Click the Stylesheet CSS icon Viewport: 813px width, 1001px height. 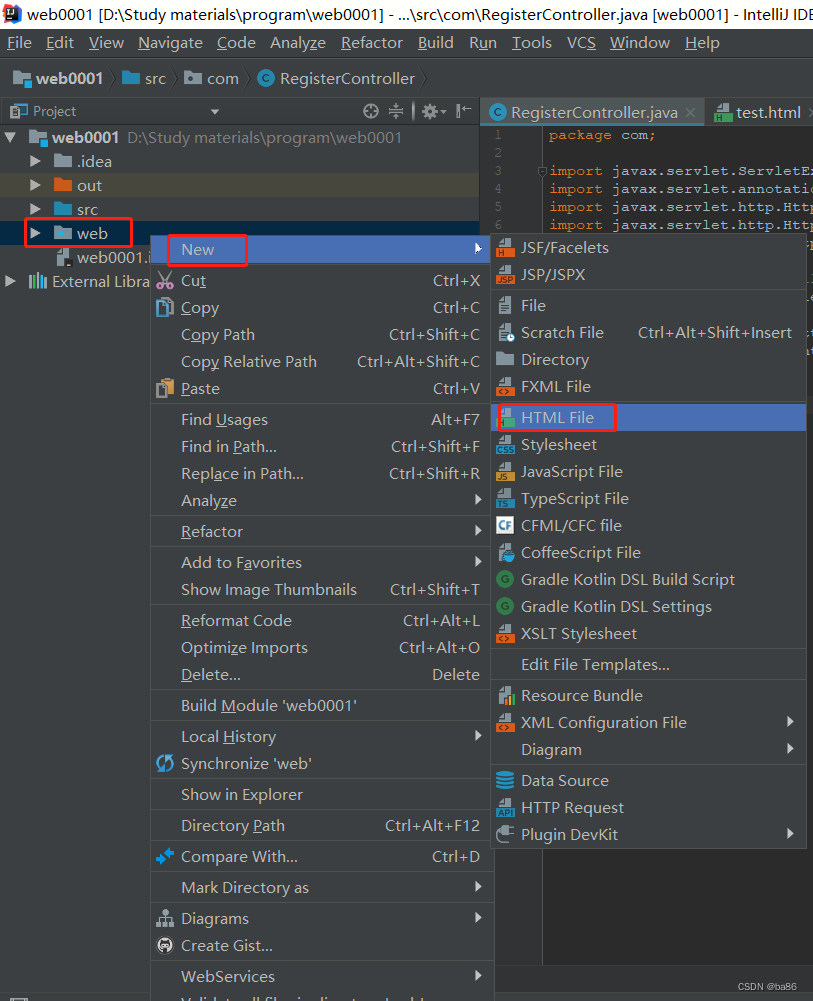[x=505, y=445]
